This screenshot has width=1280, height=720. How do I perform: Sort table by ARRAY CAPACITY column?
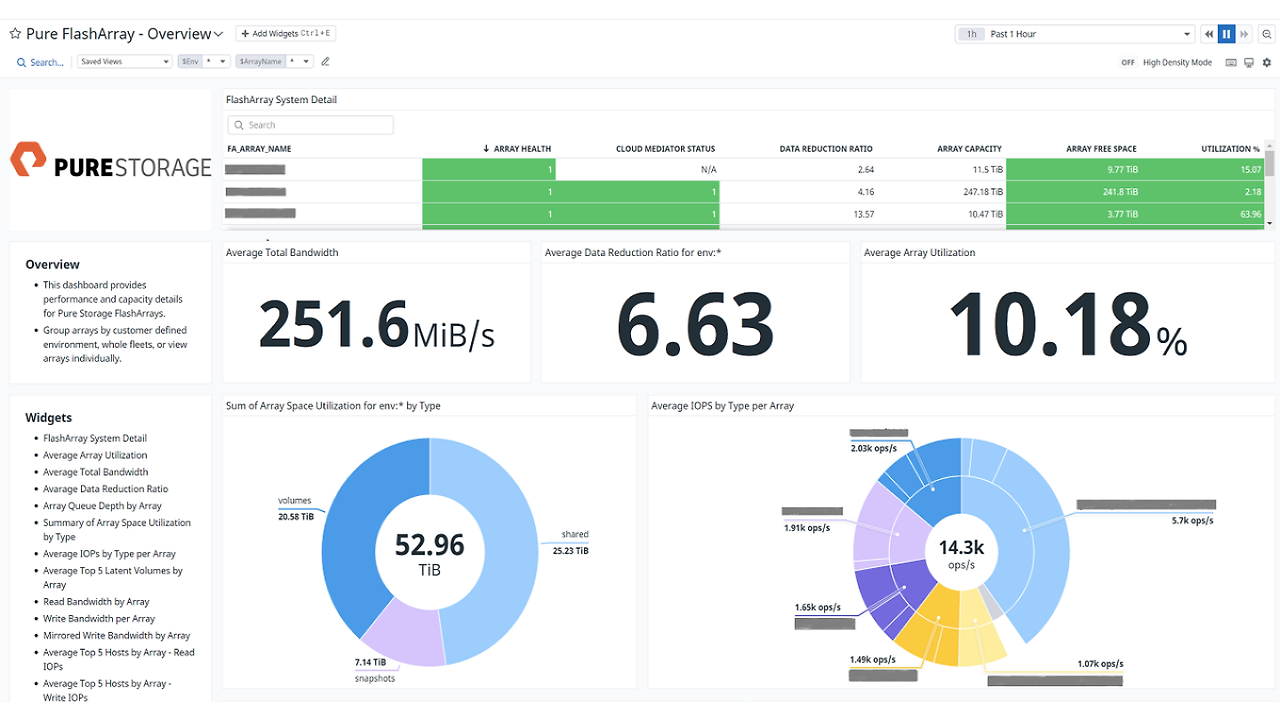pyautogui.click(x=969, y=149)
